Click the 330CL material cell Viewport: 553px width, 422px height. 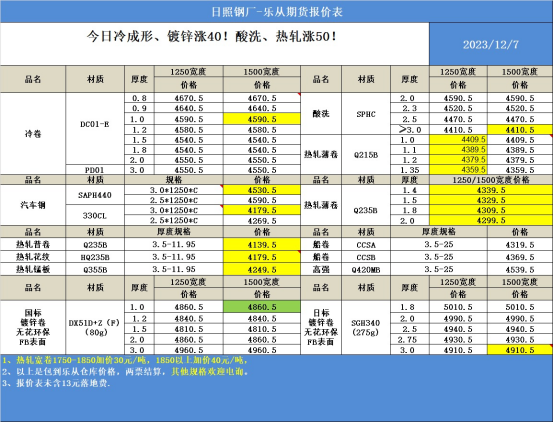[95, 215]
